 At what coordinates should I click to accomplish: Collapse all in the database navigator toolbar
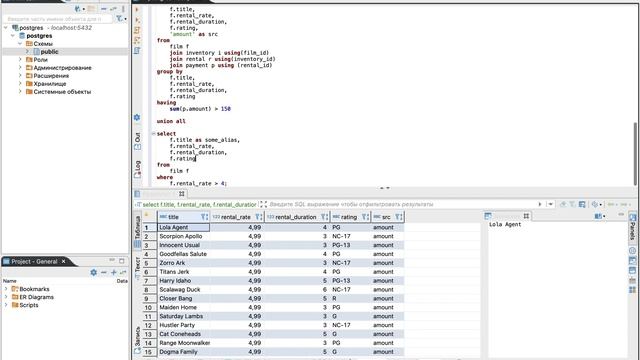pos(104,9)
